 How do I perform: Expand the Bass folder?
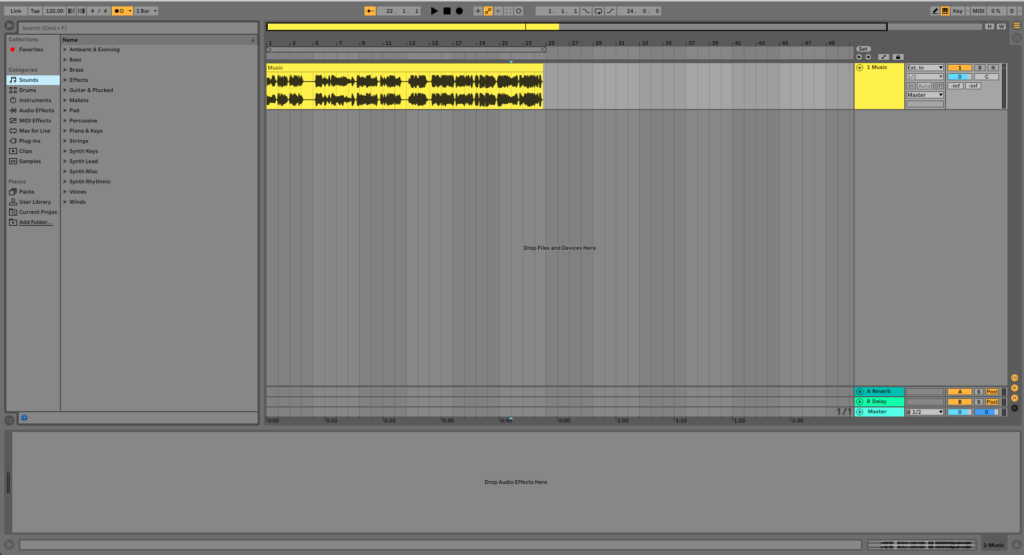click(65, 59)
